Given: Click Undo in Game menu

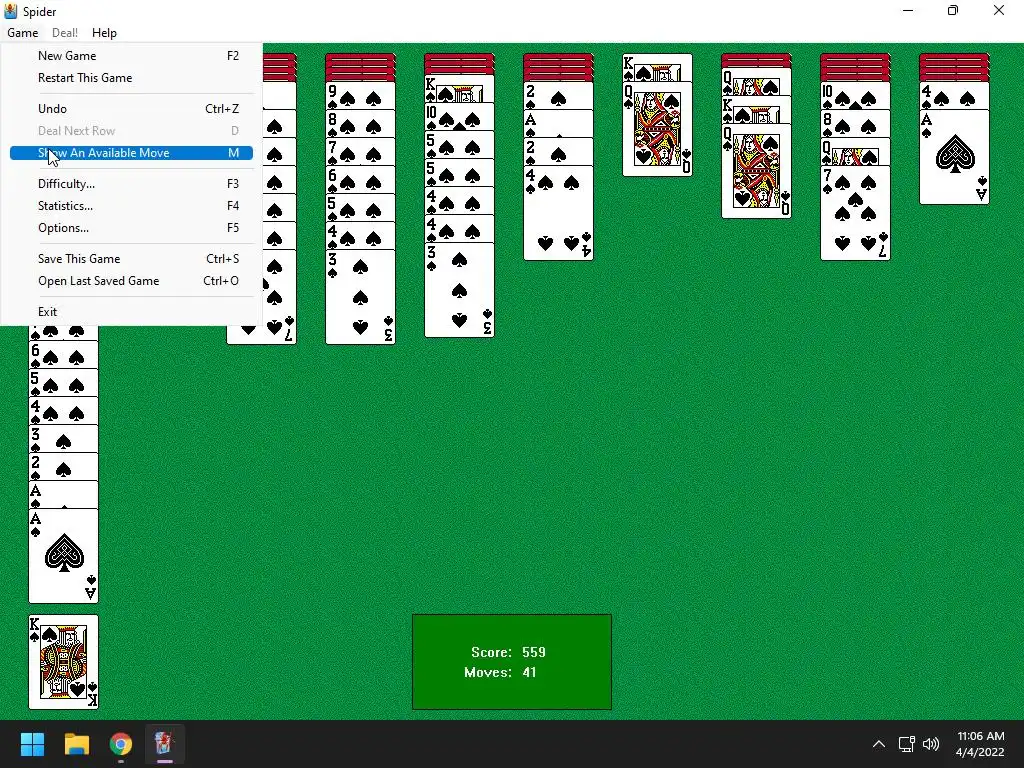Looking at the screenshot, I should point(131,108).
